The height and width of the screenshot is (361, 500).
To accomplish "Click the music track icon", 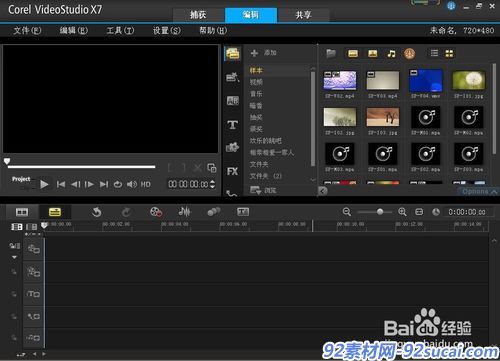I will (x=33, y=338).
